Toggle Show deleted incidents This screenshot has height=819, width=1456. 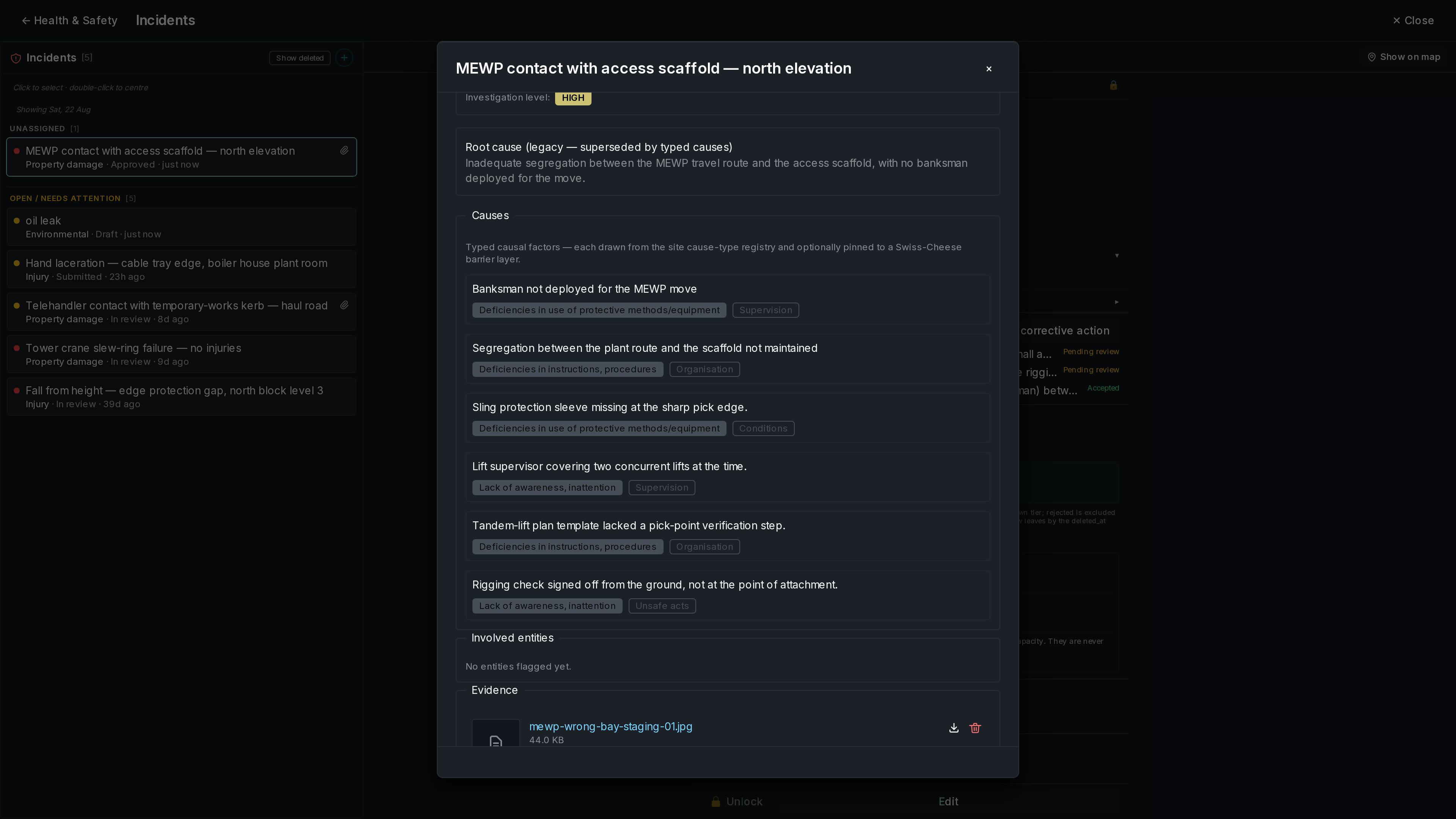300,58
